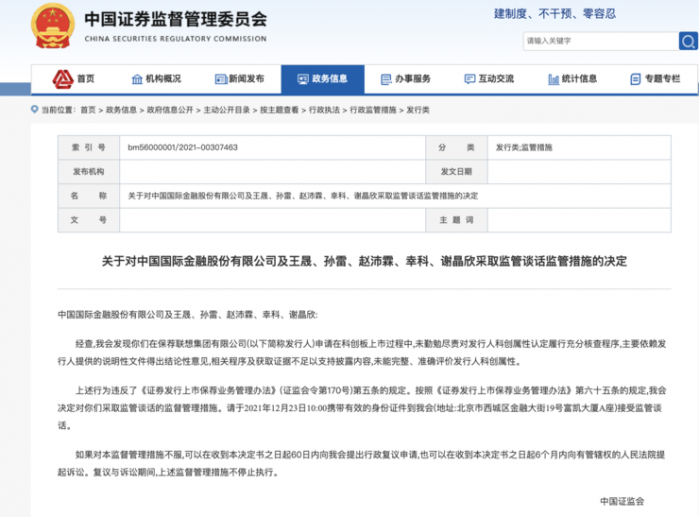
Task: Click the chat icon beside 互动交流
Action: (470, 79)
